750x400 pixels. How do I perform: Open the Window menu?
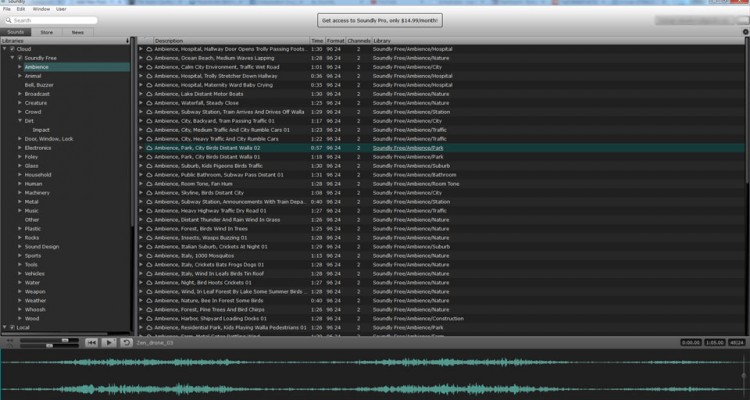41,8
